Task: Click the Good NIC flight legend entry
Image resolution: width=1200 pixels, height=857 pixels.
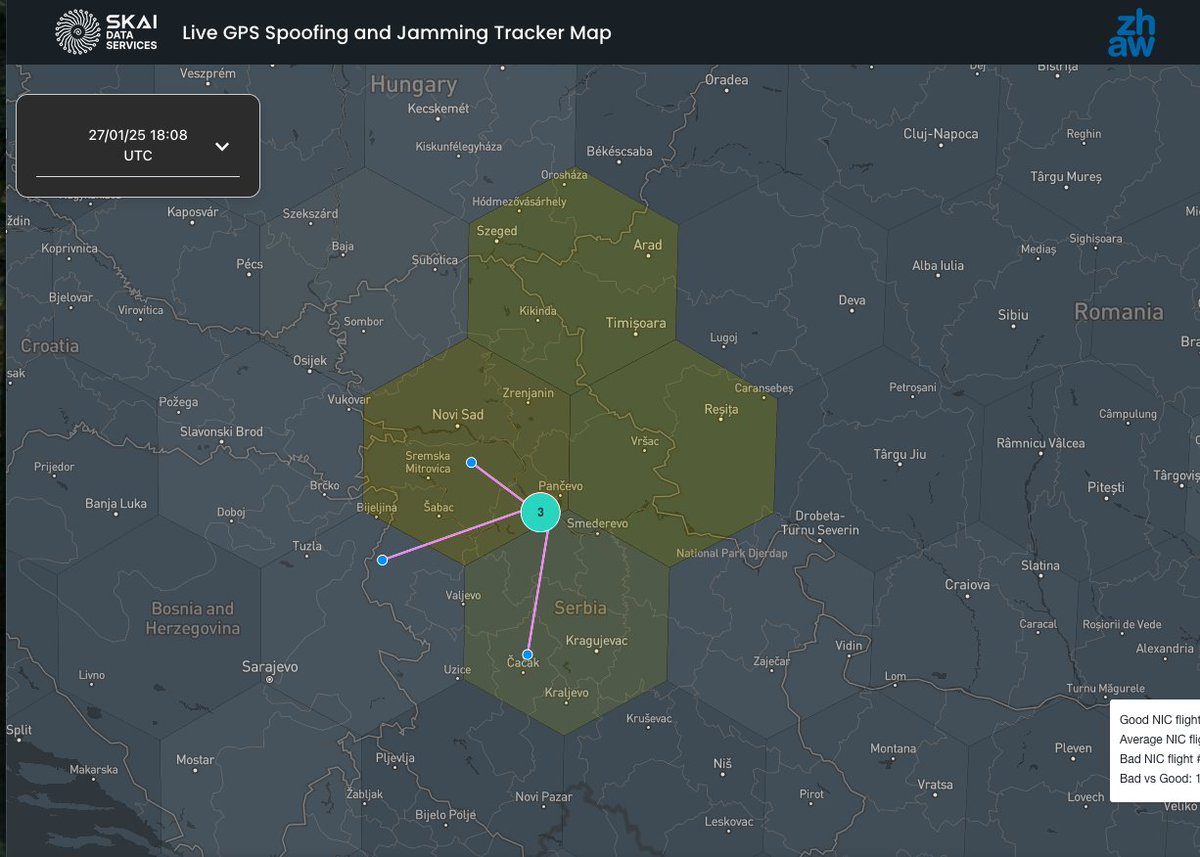Action: click(1159, 719)
